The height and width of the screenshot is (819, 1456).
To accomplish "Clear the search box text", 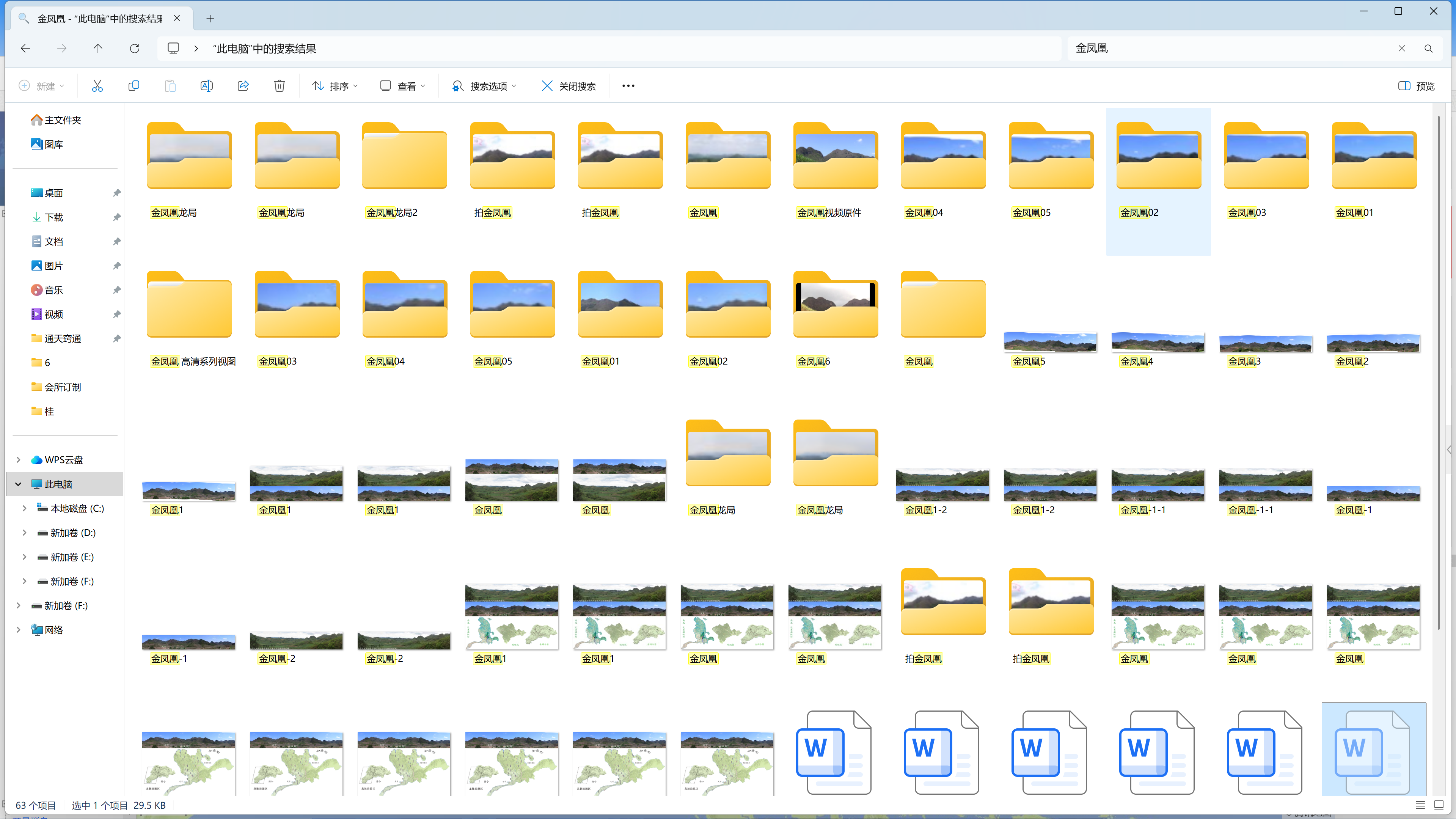I will [1402, 49].
